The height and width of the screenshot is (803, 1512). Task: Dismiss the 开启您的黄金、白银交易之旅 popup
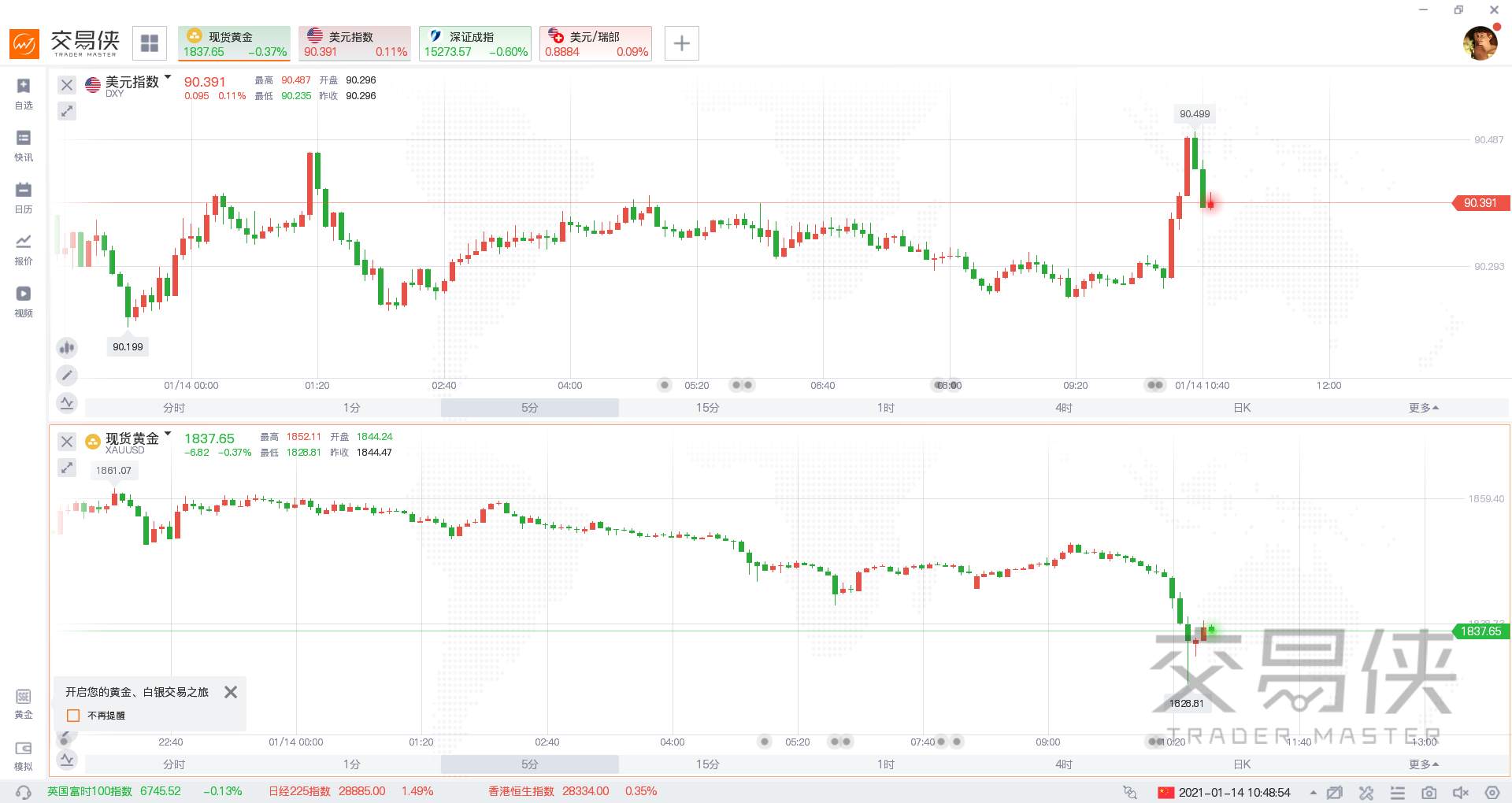pos(231,692)
